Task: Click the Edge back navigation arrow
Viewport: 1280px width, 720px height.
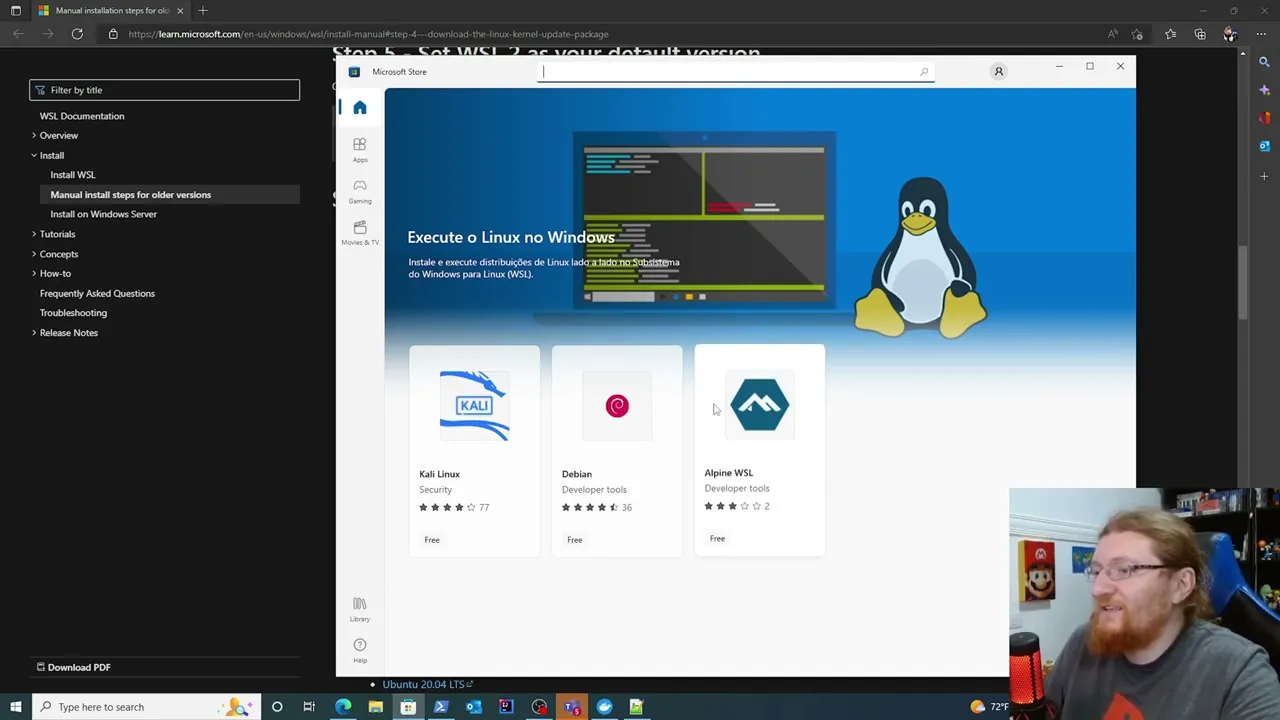Action: (x=18, y=34)
